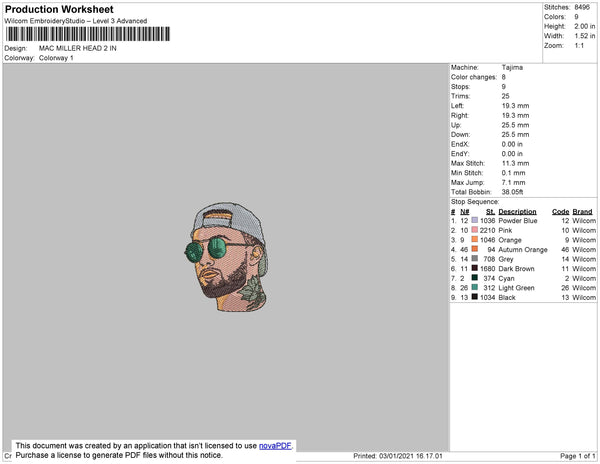Click the Dark Brown description text
Screen dimensions: 600x464
coord(516,269)
